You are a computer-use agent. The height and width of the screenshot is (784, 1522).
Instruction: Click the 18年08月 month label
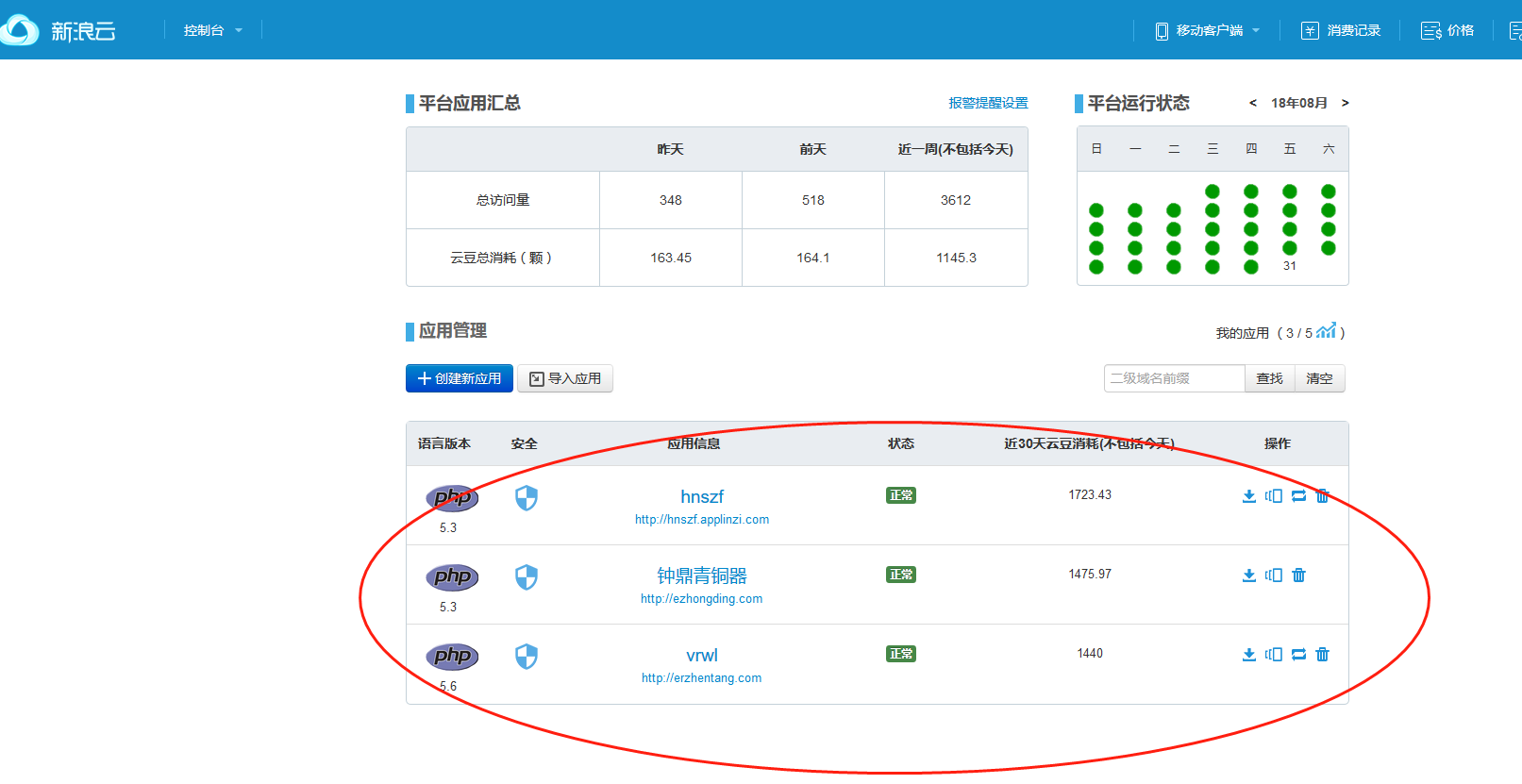tap(1299, 103)
